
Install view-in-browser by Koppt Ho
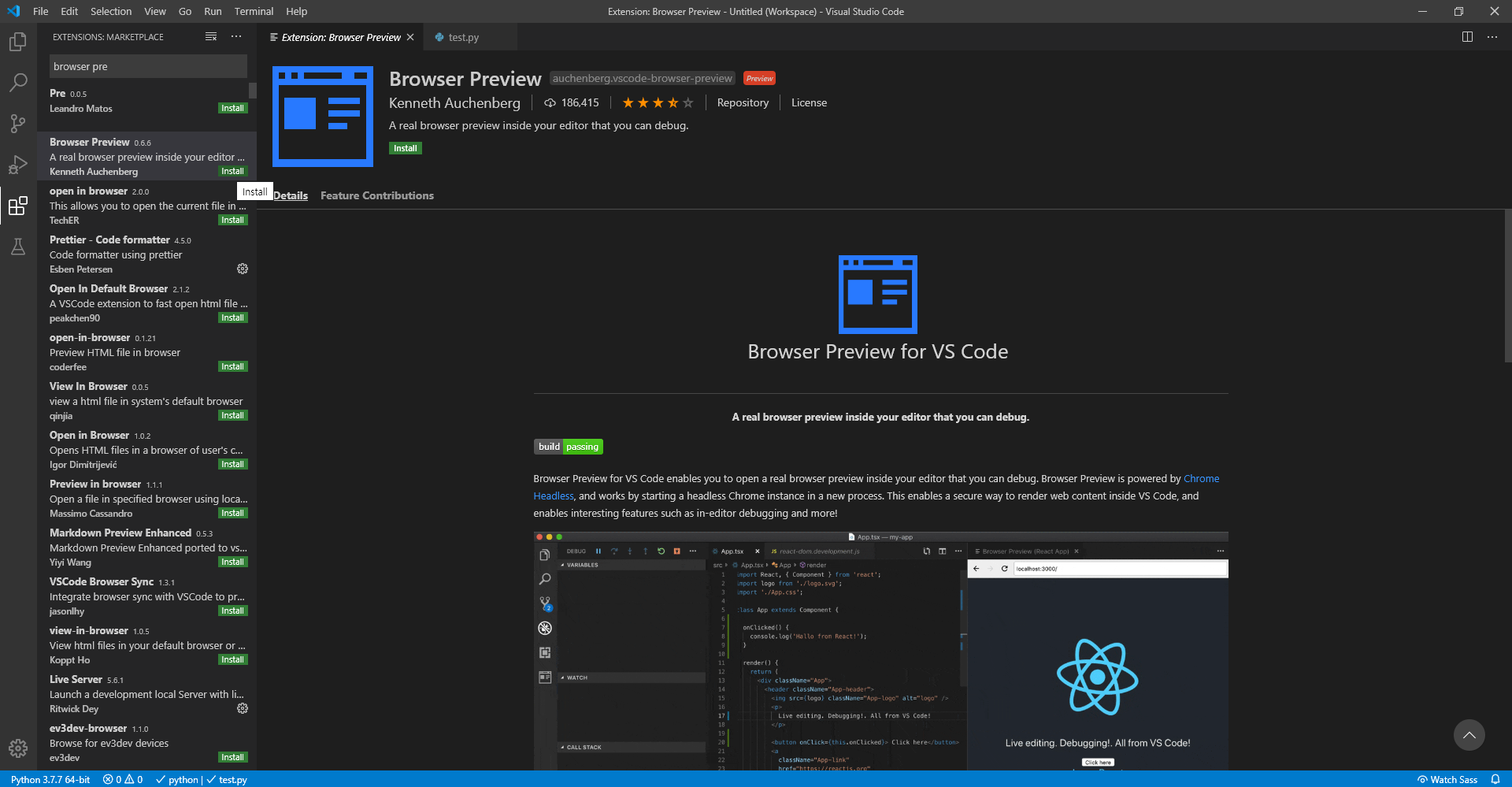pyautogui.click(x=232, y=659)
